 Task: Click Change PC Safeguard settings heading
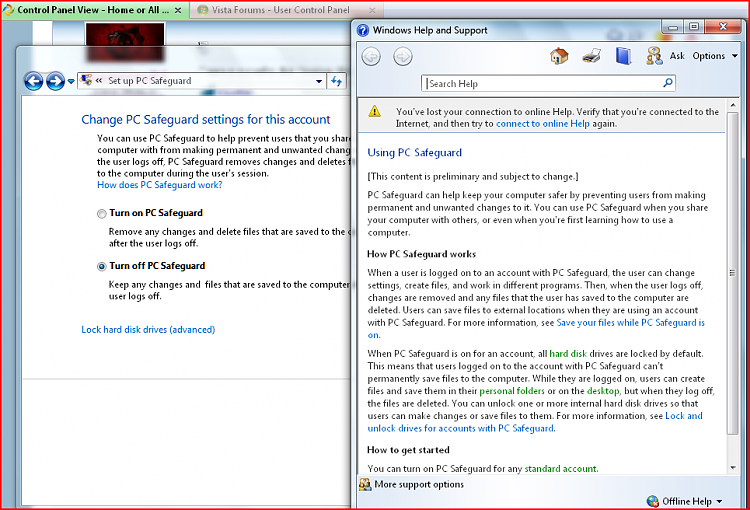tap(206, 120)
